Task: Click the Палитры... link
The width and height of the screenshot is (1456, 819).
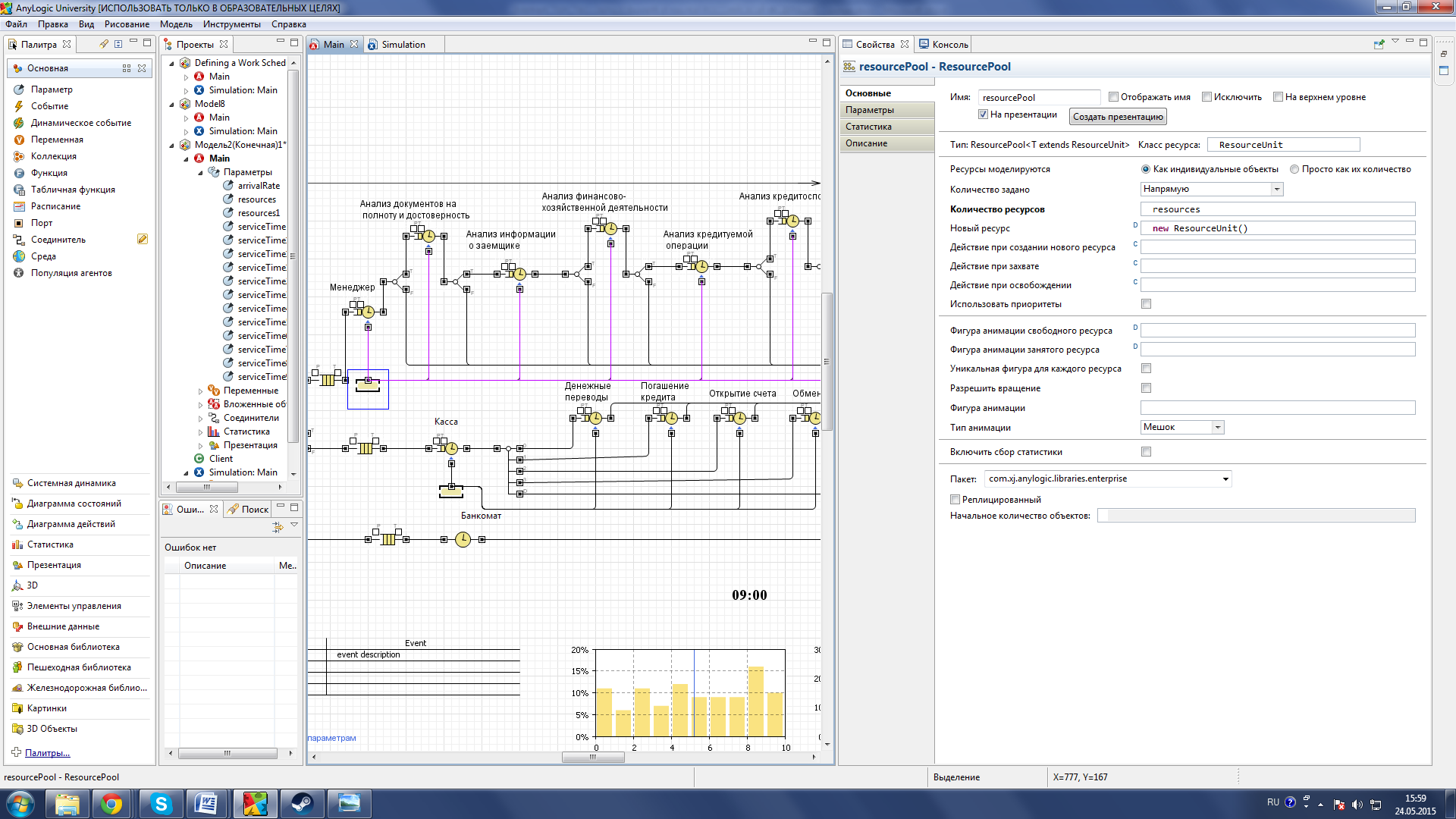Action: click(47, 753)
